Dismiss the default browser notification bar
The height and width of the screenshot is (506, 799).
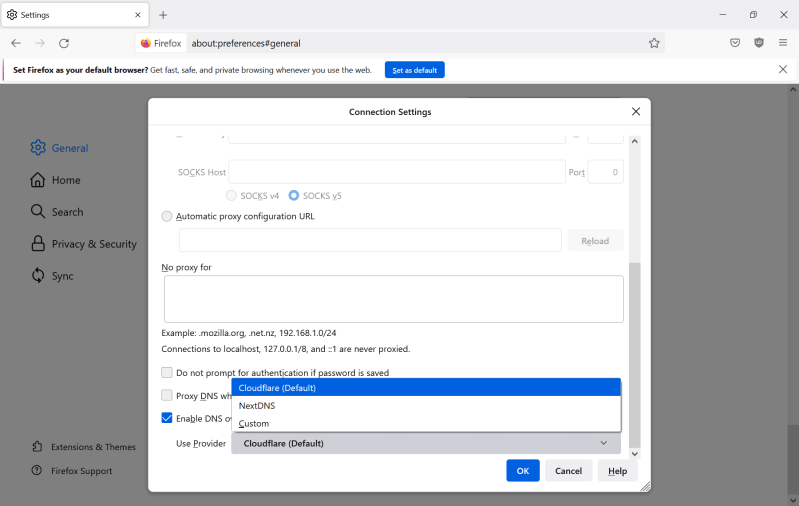[x=783, y=69]
